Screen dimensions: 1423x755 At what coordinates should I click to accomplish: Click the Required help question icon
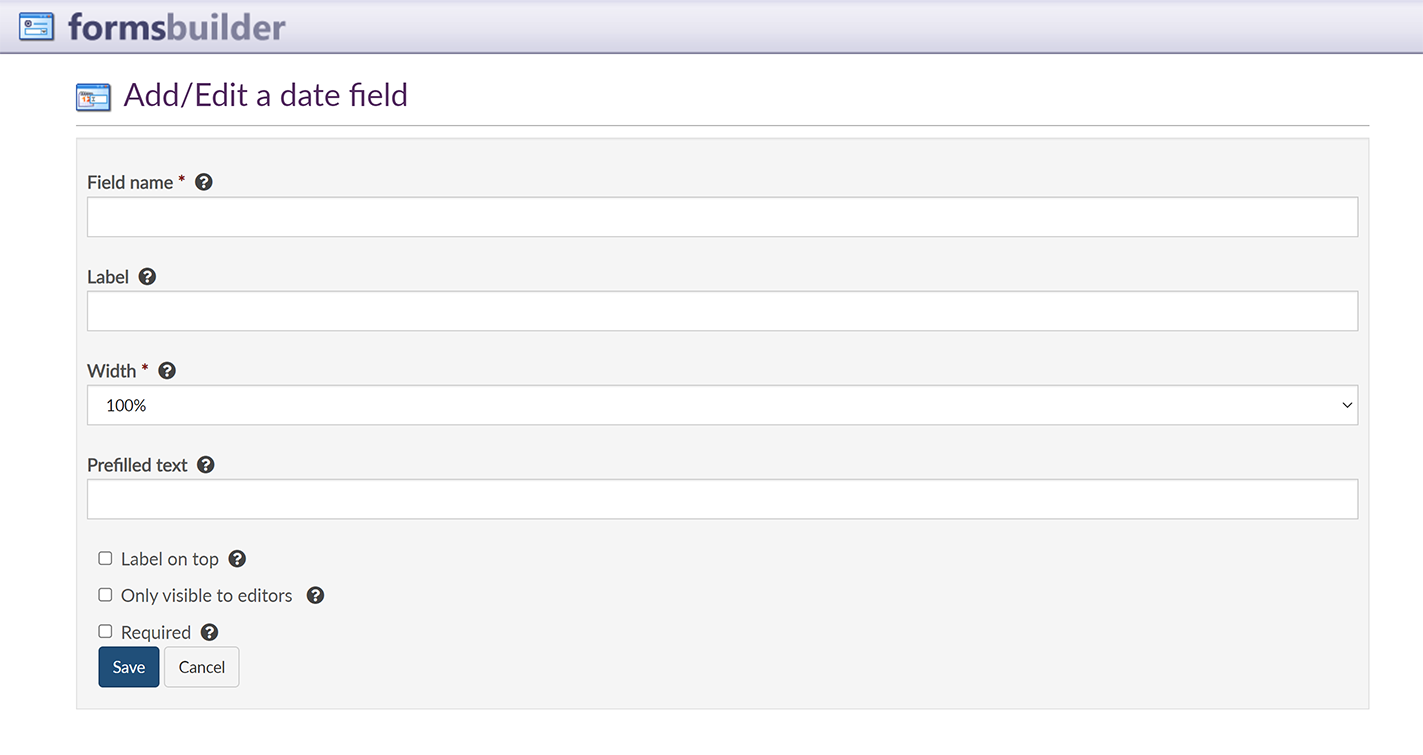tap(209, 632)
